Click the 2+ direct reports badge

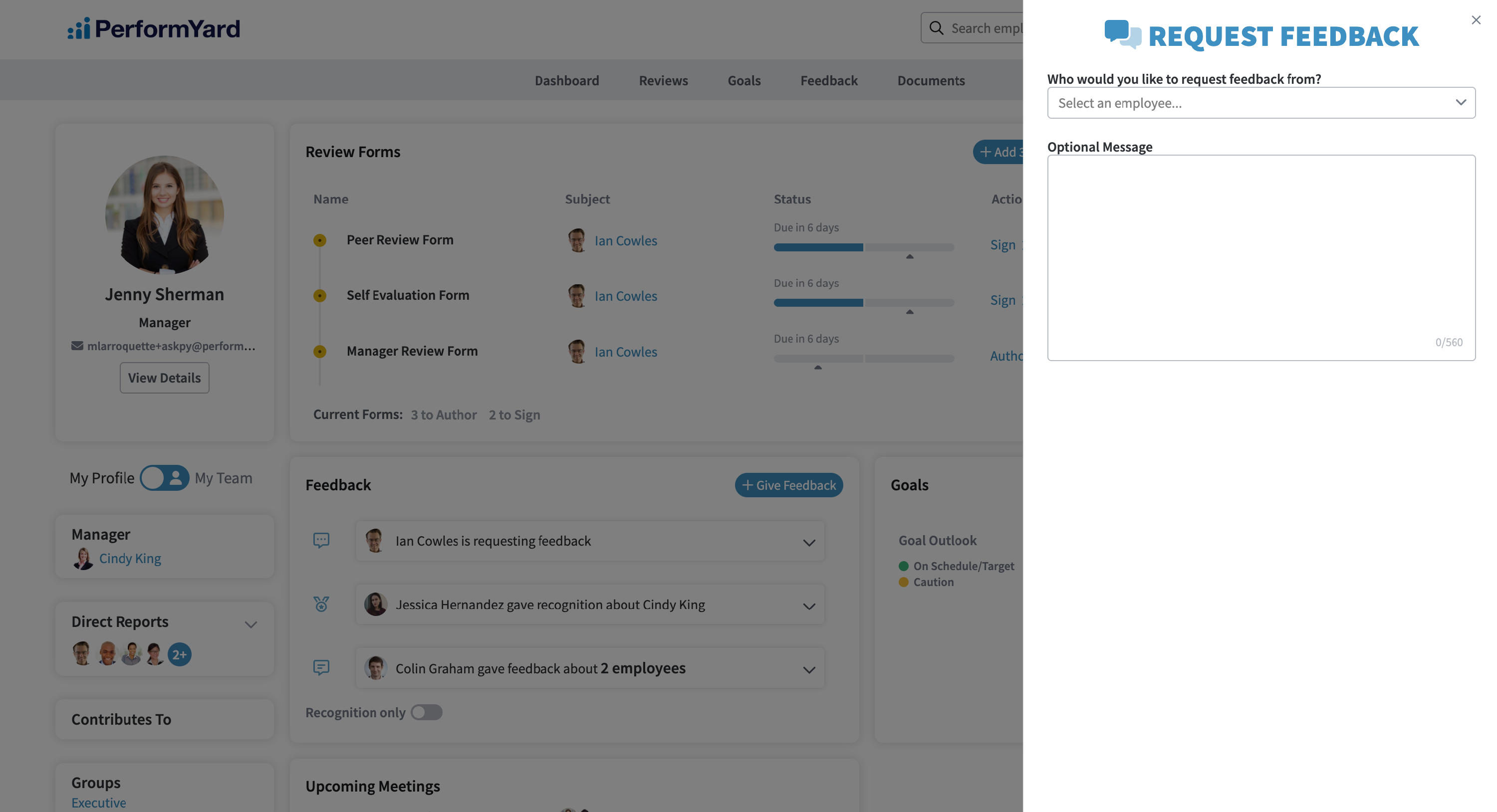[180, 654]
